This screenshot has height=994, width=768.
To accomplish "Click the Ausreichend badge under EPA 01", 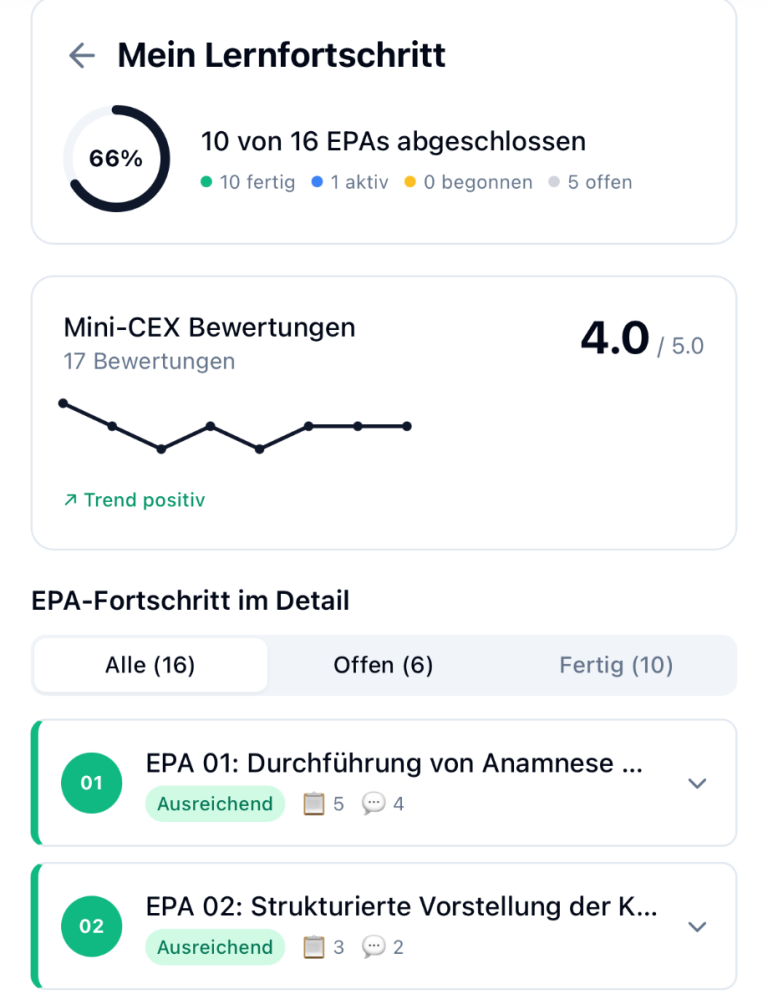I will [215, 804].
